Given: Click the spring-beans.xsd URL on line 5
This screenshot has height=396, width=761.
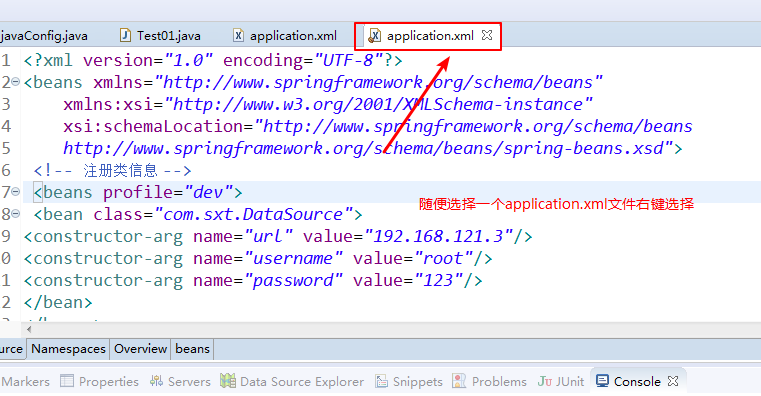Looking at the screenshot, I should pyautogui.click(x=368, y=148).
